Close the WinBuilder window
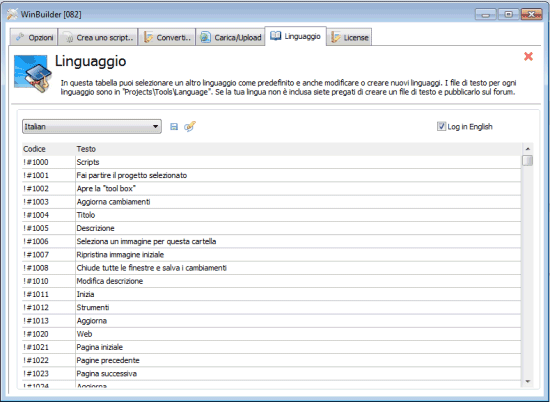The image size is (550, 402). point(531,14)
